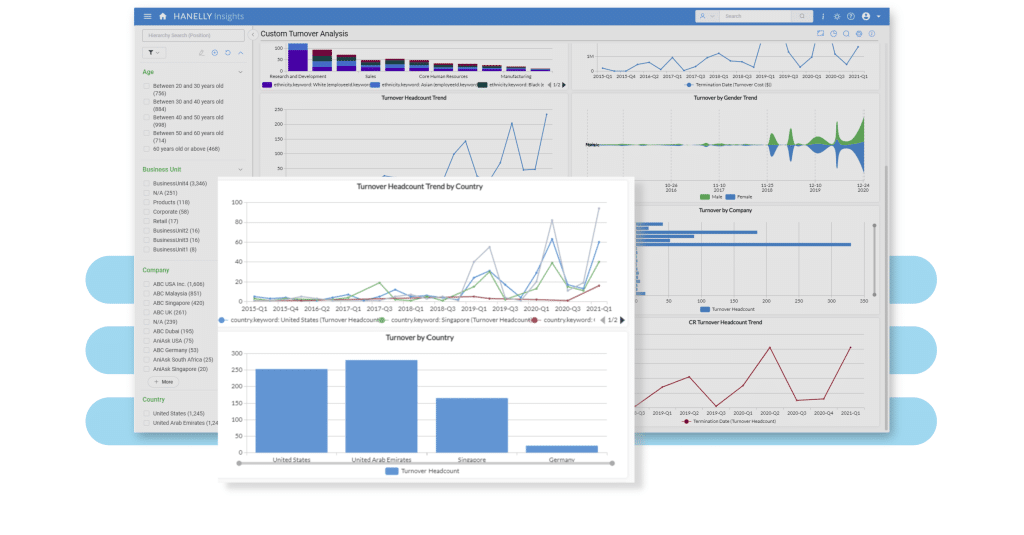Check 'ABC Malaysia (851)' company
The width and height of the screenshot is (1024, 535).
click(x=146, y=294)
